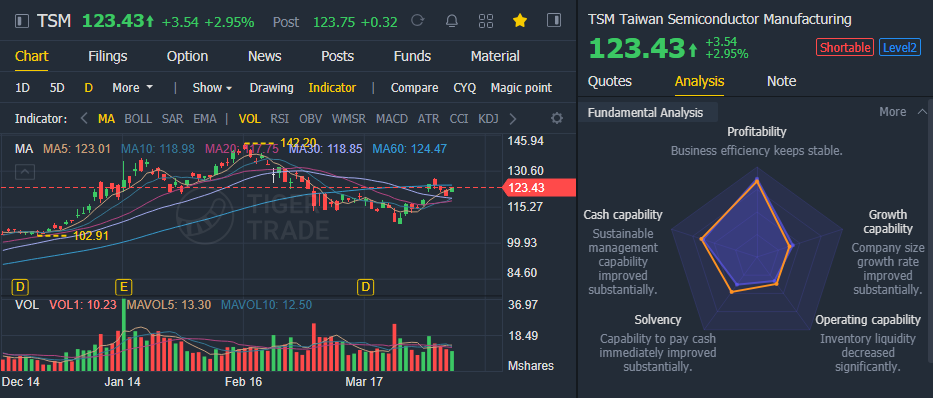This screenshot has width=933, height=398.
Task: Toggle right side panel icon
Action: tap(553, 21)
